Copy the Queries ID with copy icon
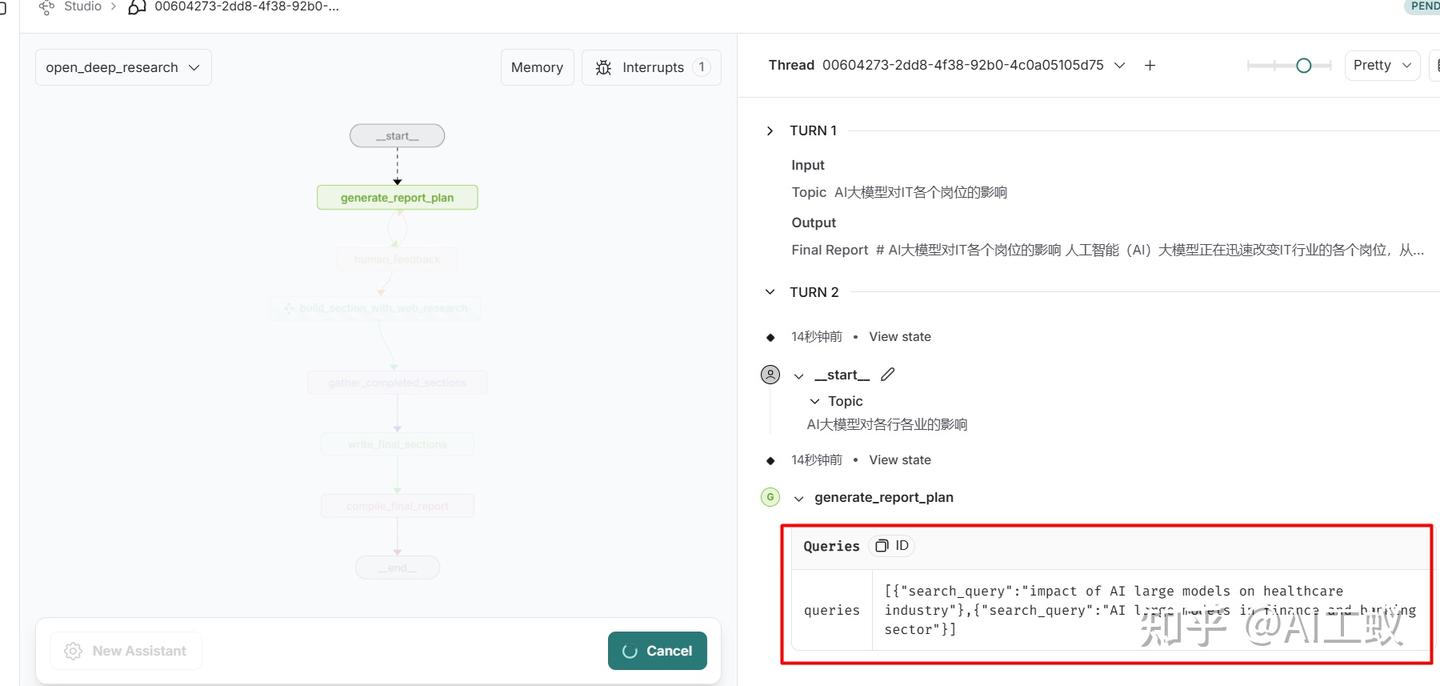 tap(881, 546)
